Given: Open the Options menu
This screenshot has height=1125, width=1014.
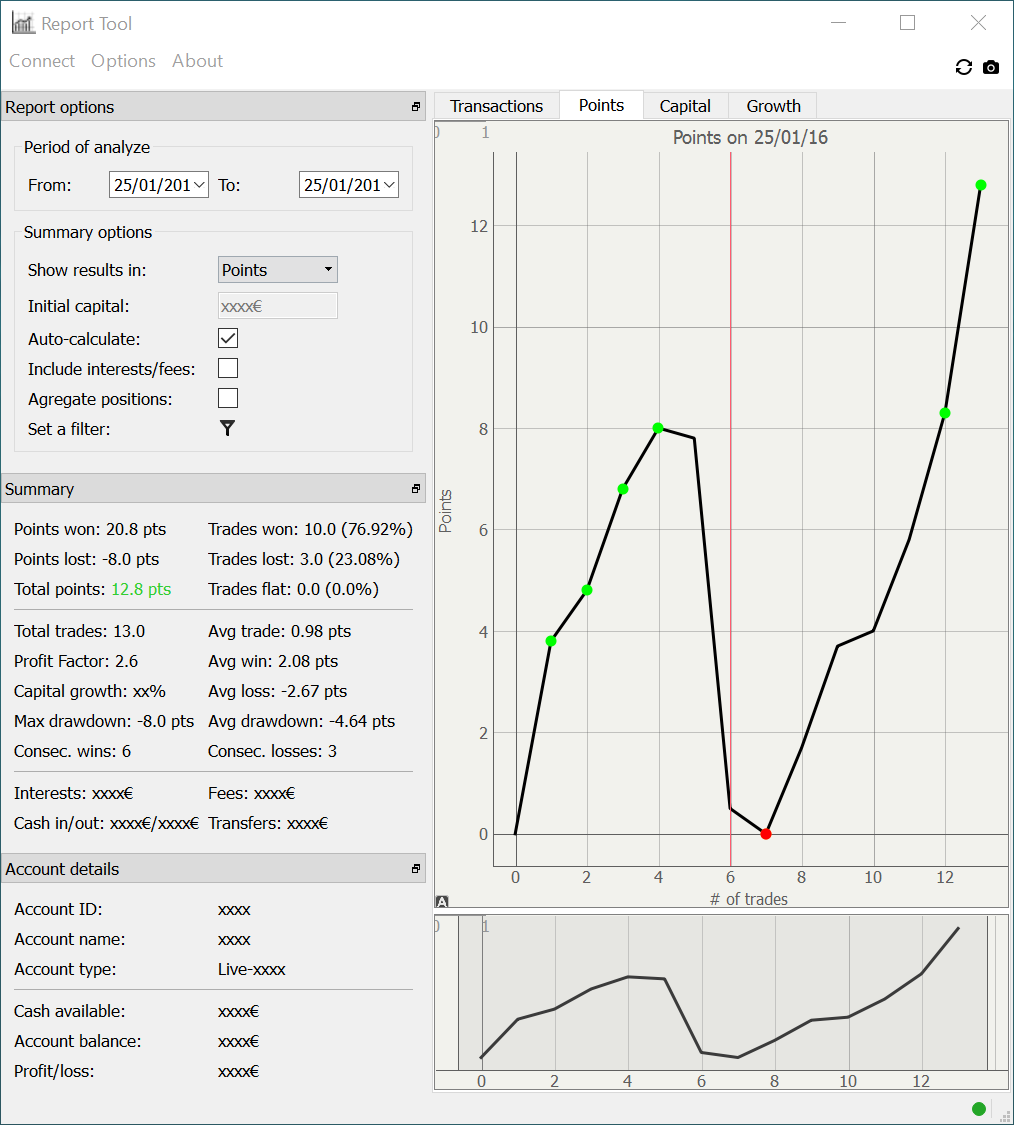Looking at the screenshot, I should click(x=123, y=61).
